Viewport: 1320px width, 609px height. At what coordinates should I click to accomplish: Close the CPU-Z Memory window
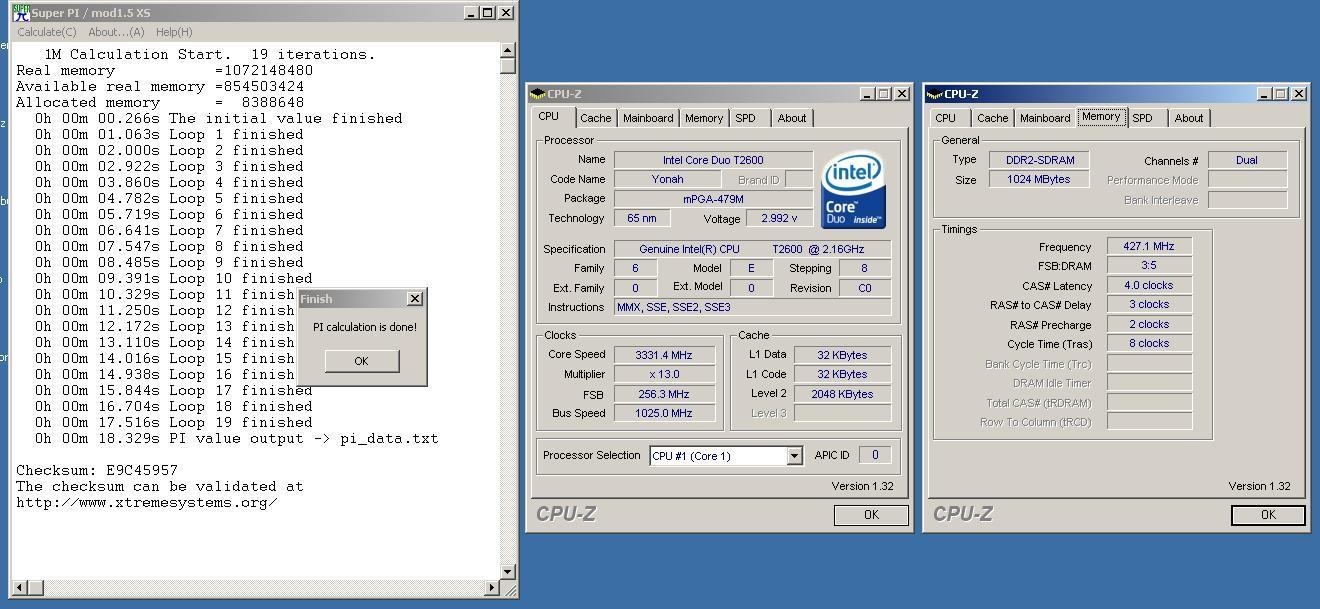(x=1298, y=94)
